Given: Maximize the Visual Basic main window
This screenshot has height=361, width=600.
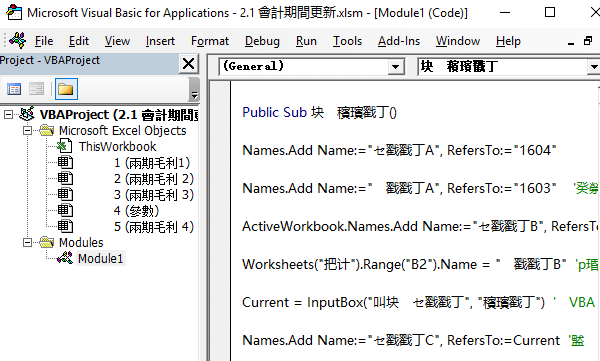Looking at the screenshot, I should (x=550, y=12).
